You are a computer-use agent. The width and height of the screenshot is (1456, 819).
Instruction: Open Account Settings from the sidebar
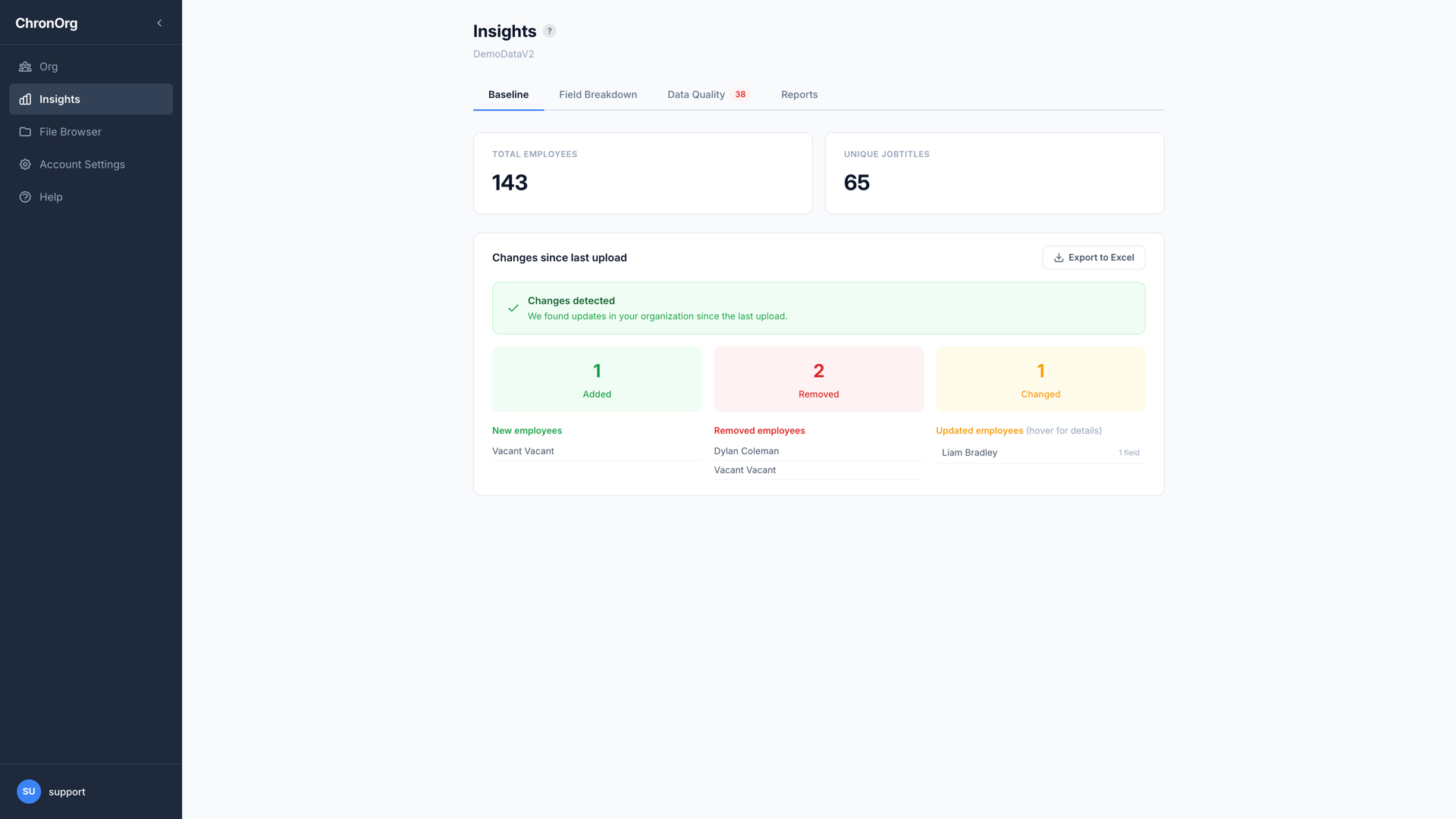coord(91,165)
